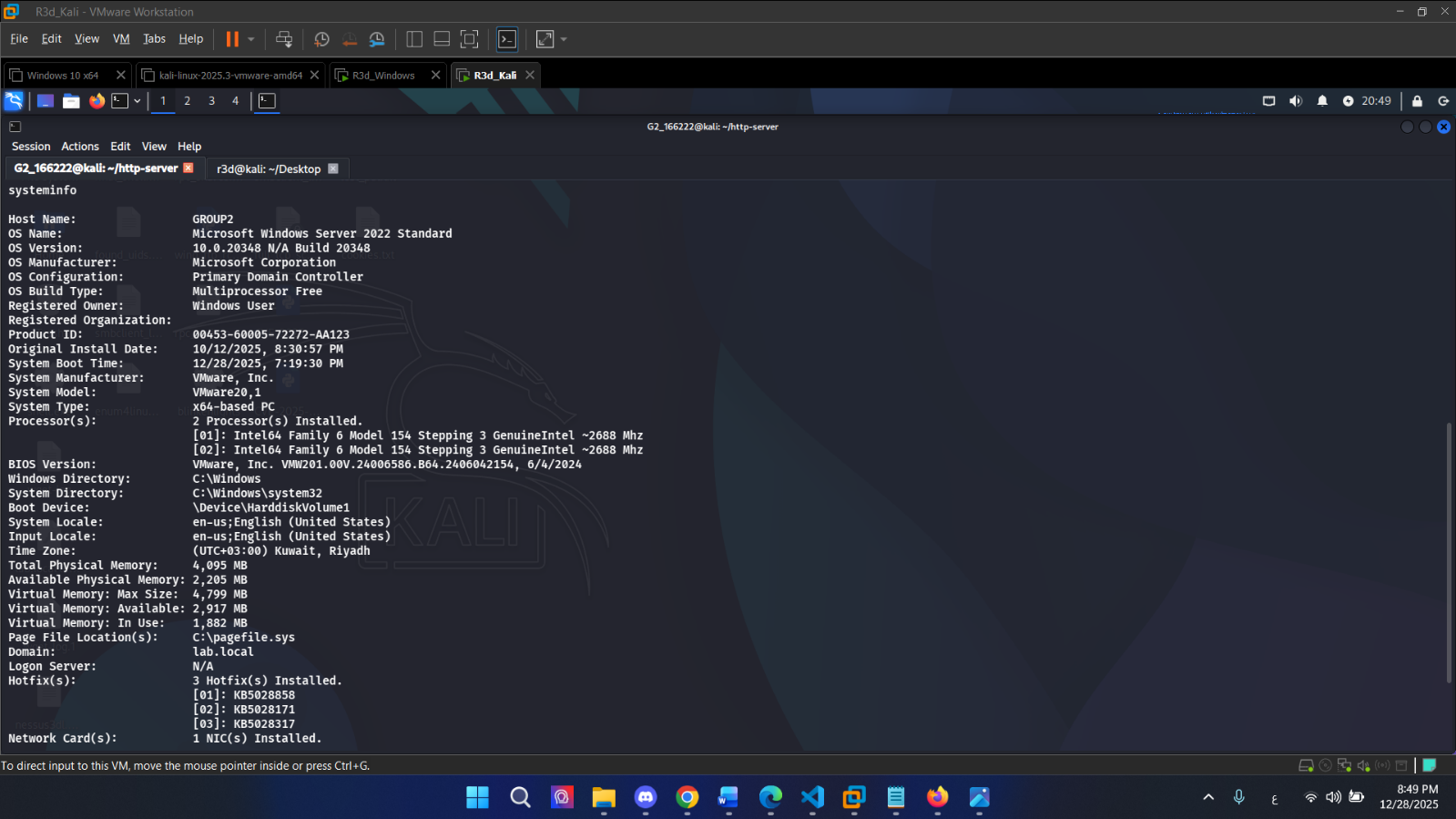
Task: Launch Firefox from the Kali panel
Action: pos(97,101)
